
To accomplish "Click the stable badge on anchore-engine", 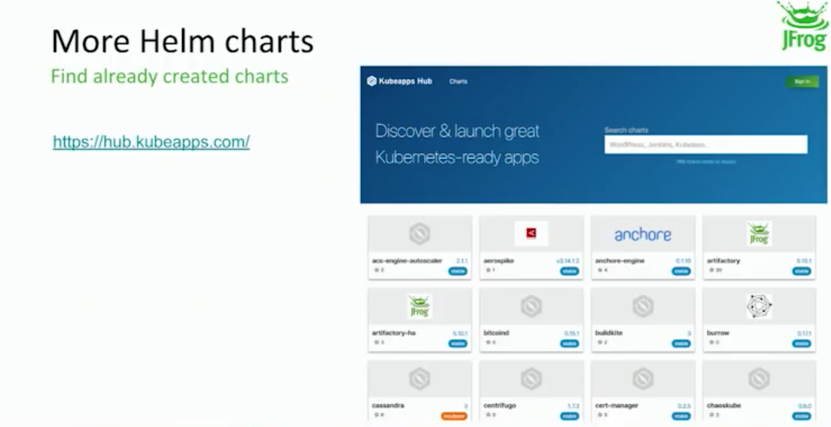I will (682, 271).
